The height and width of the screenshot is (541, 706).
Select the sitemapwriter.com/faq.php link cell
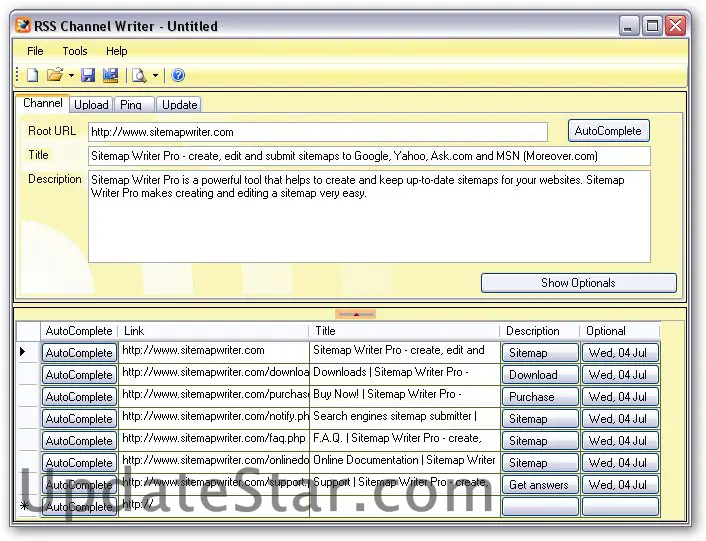[214, 440]
